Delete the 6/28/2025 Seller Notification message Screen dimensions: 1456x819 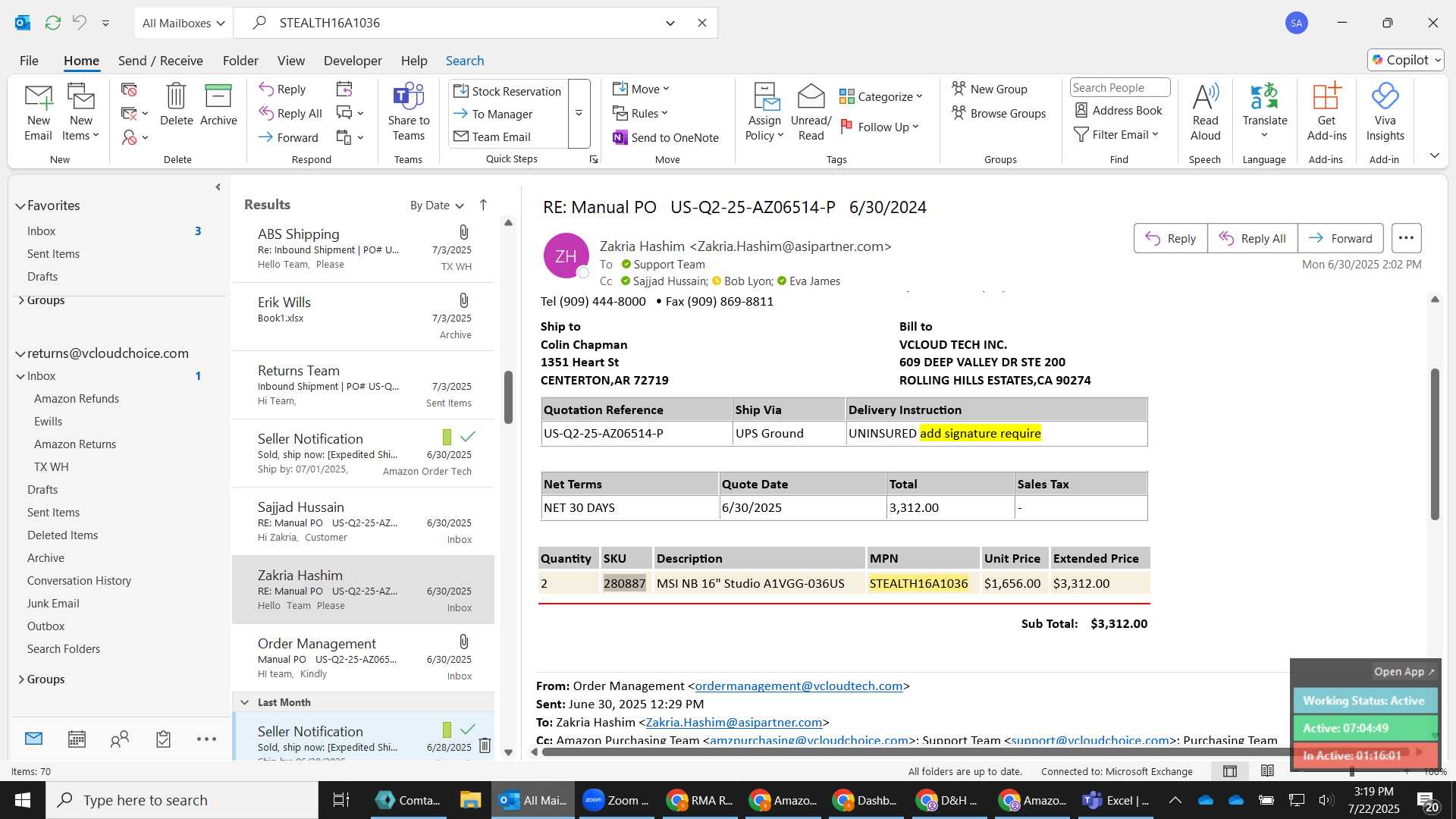tap(485, 746)
